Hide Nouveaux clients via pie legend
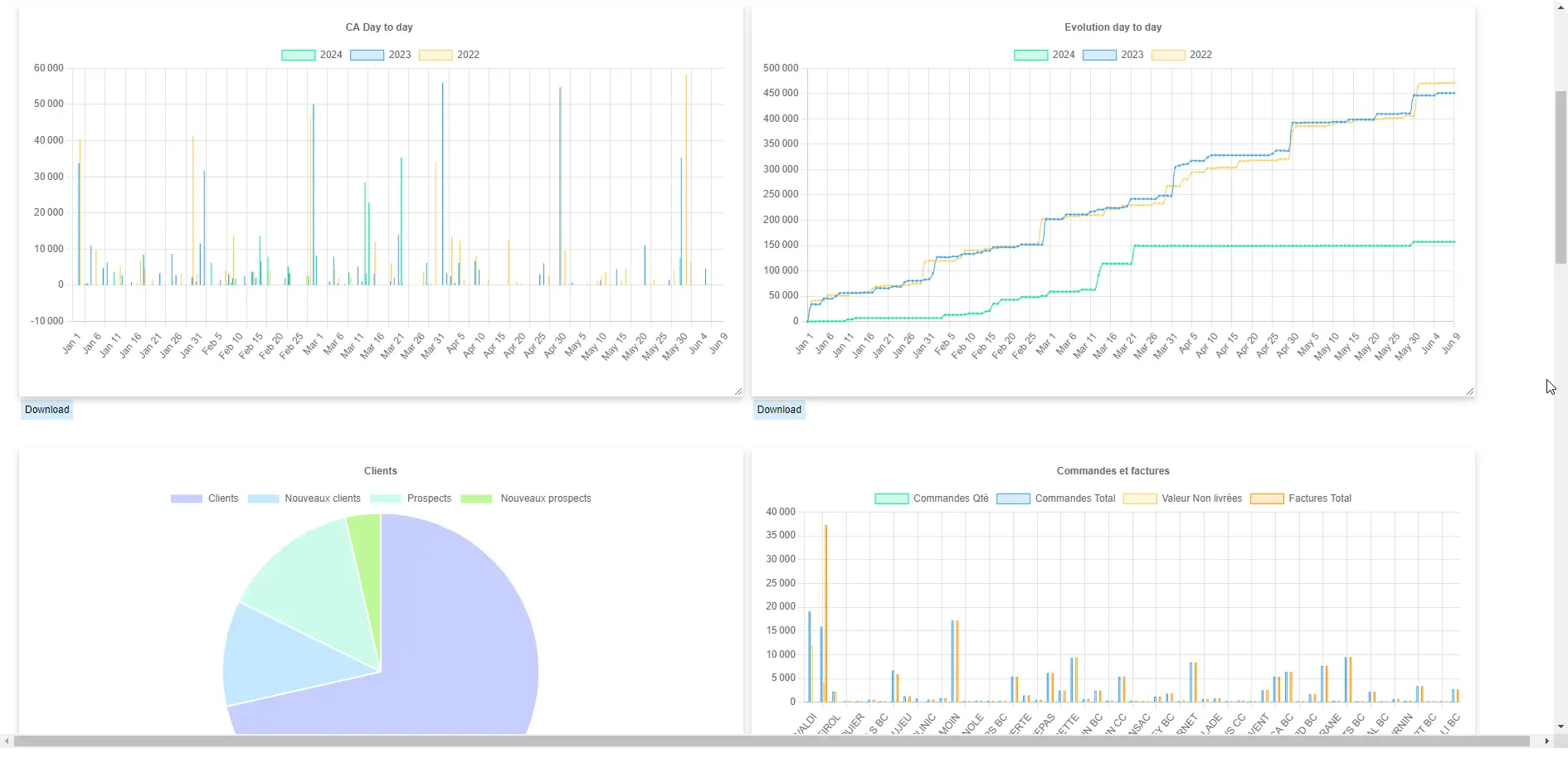Viewport: 1568px width, 773px height. 304,498
